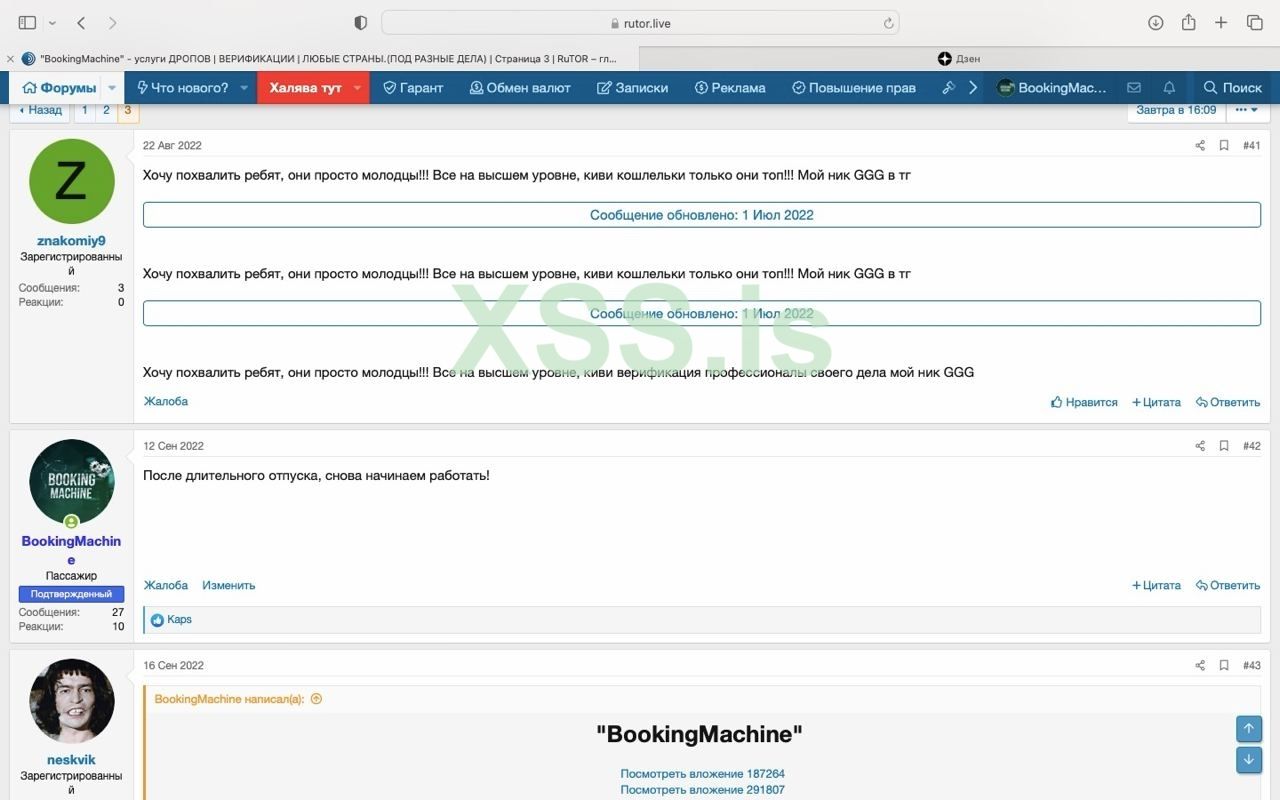Open the permalink of post #41

click(x=1252, y=146)
